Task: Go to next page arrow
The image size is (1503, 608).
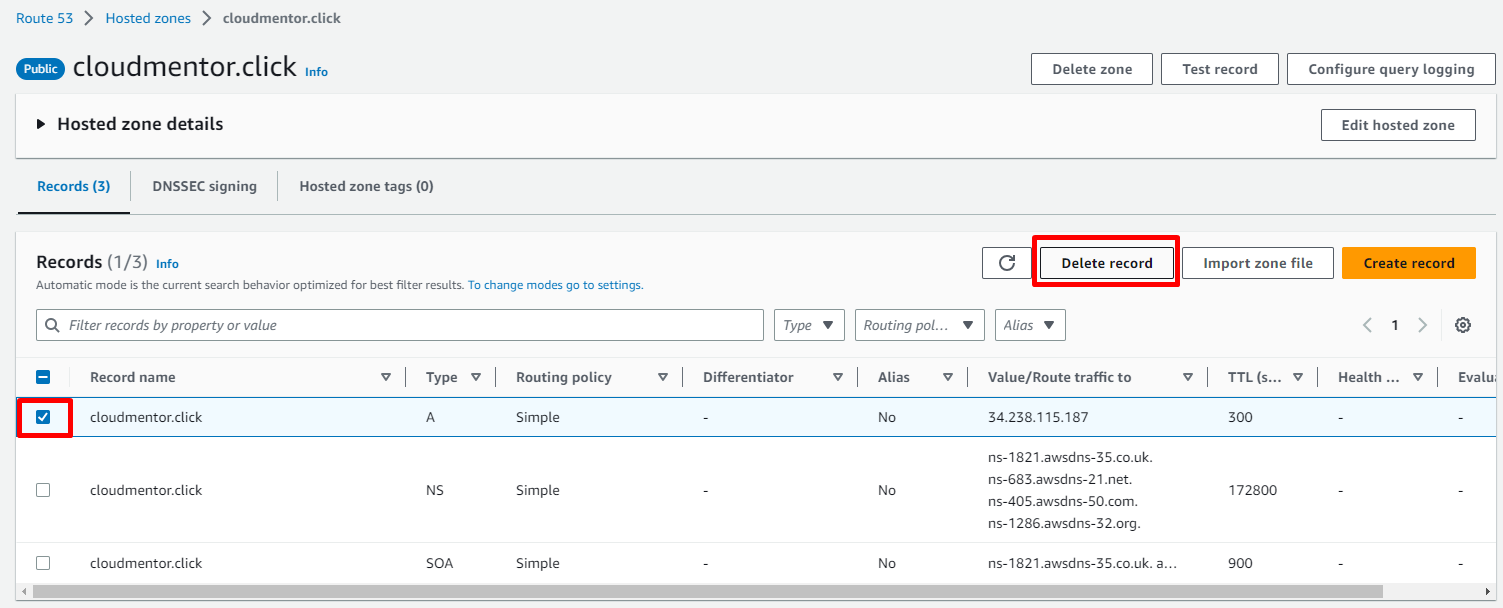Action: (x=1422, y=325)
